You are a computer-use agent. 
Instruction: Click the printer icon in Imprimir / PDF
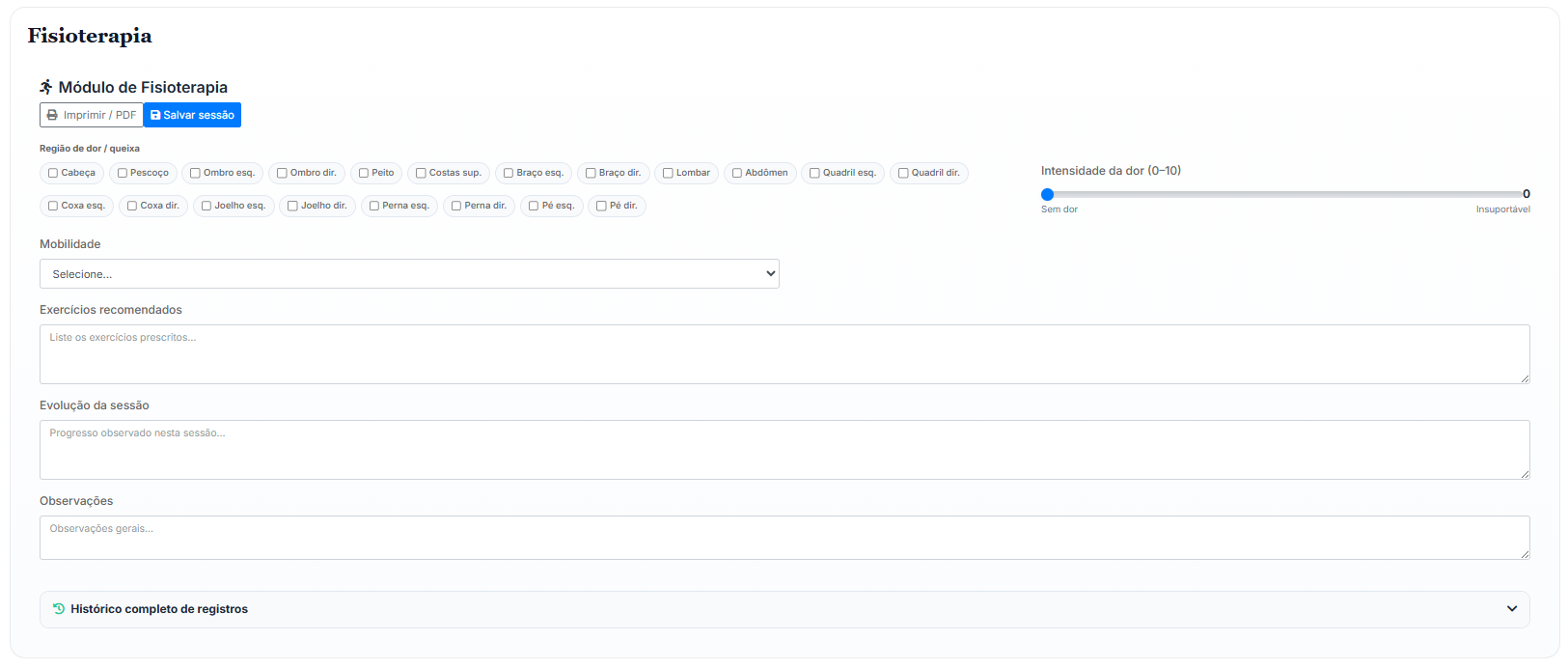click(52, 115)
